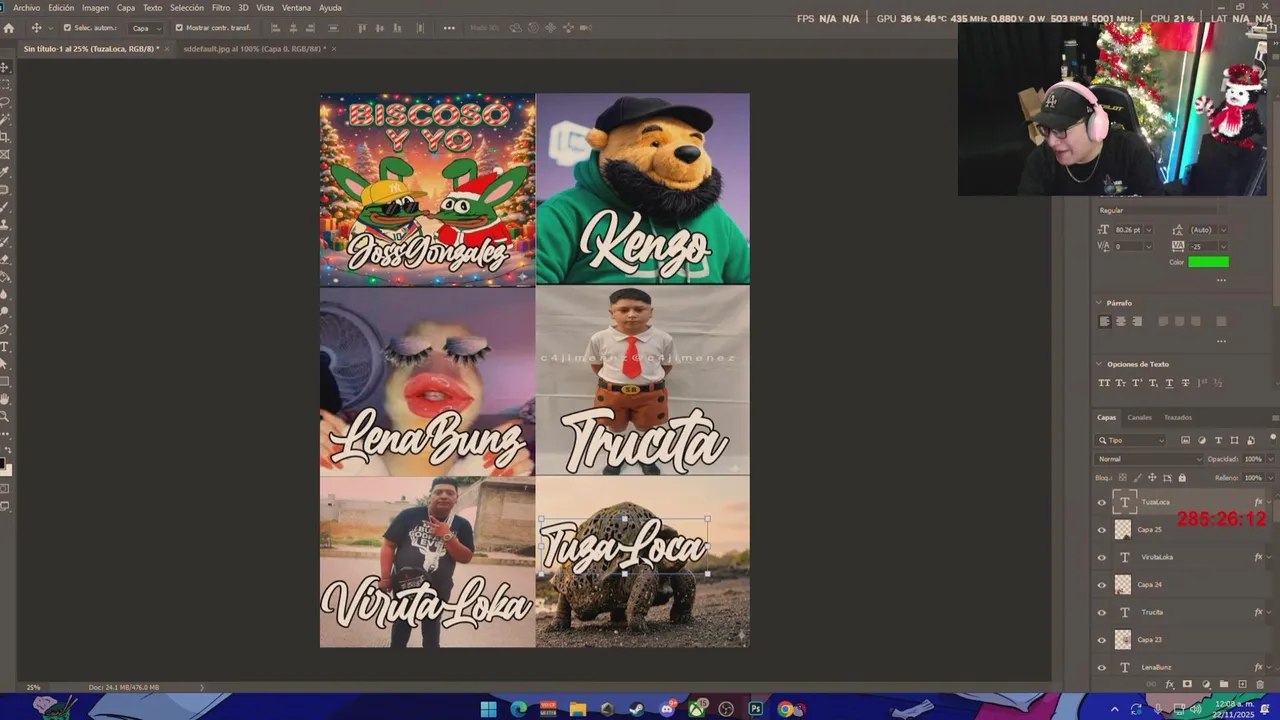Switch to the Canales tab

pyautogui.click(x=1140, y=418)
